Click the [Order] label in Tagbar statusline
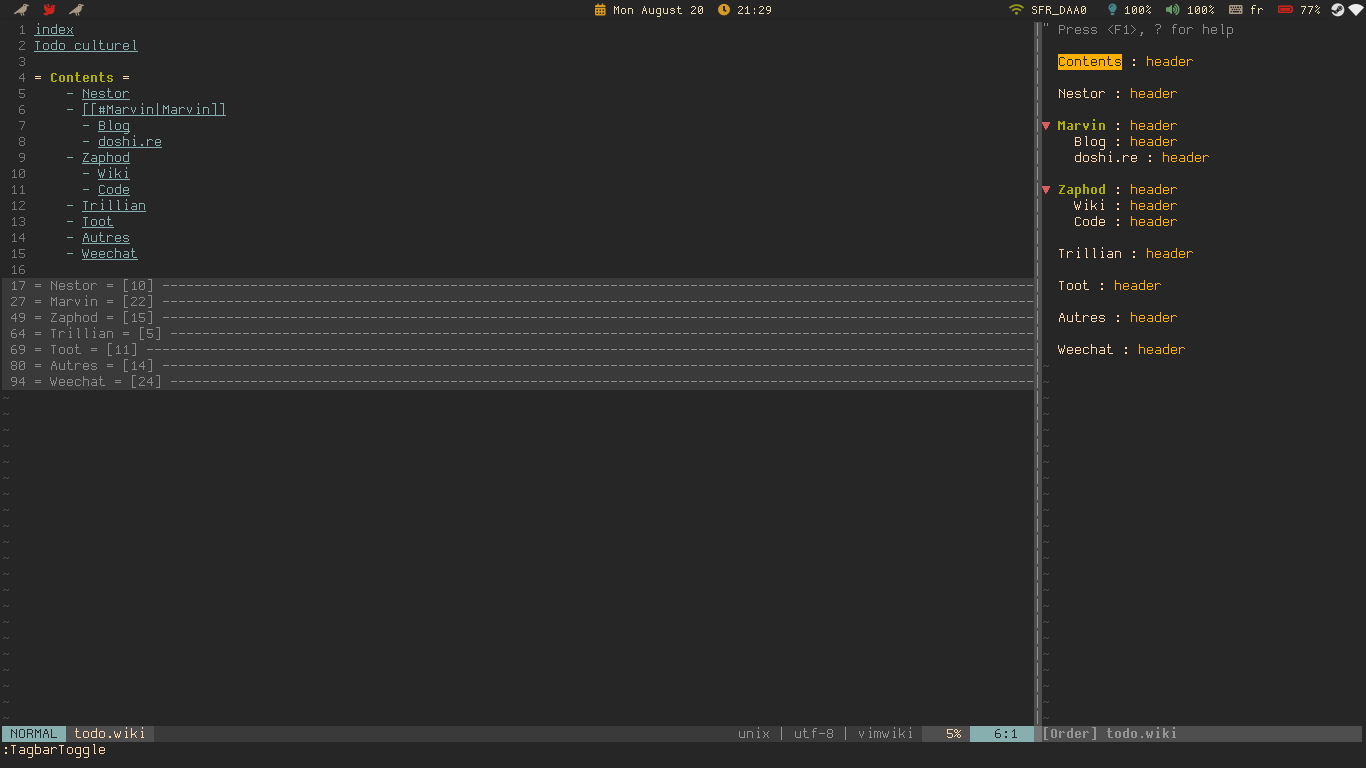The height and width of the screenshot is (768, 1366). coord(1069,733)
